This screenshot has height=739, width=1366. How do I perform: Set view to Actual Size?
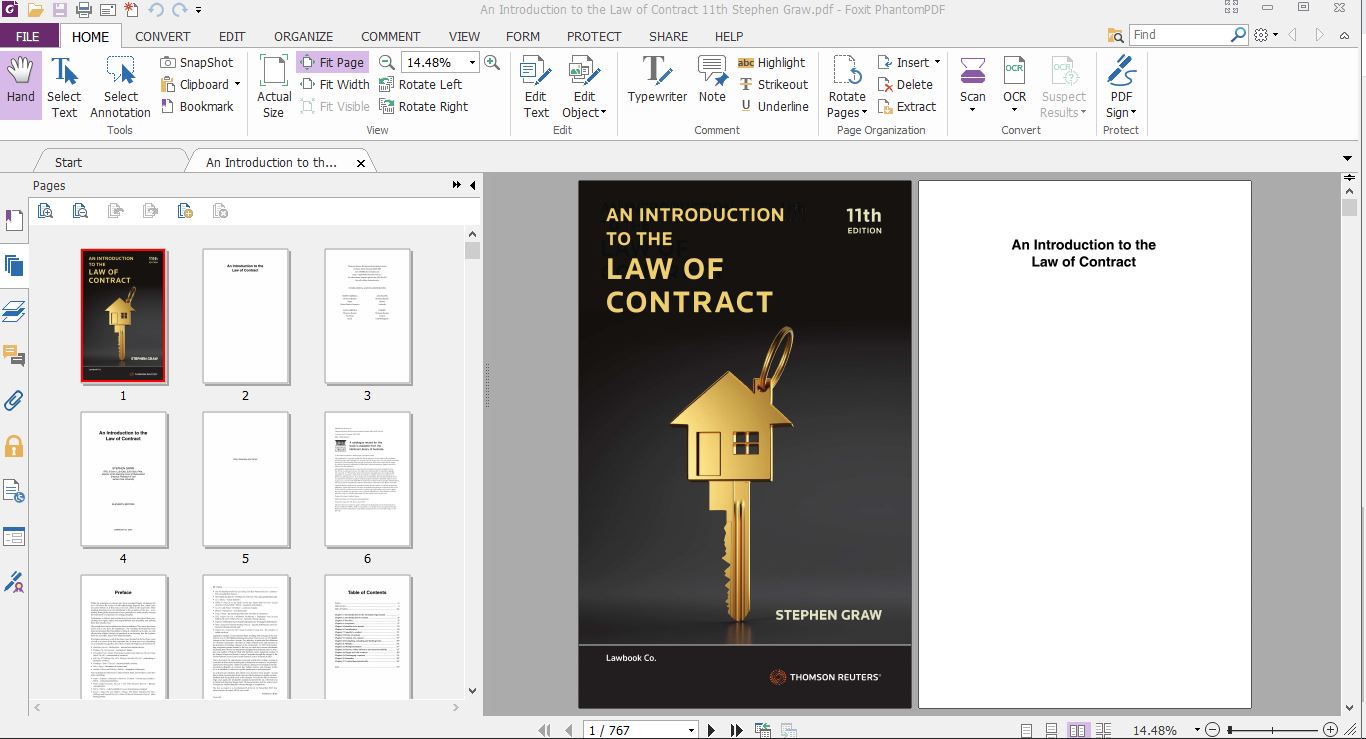coord(273,87)
